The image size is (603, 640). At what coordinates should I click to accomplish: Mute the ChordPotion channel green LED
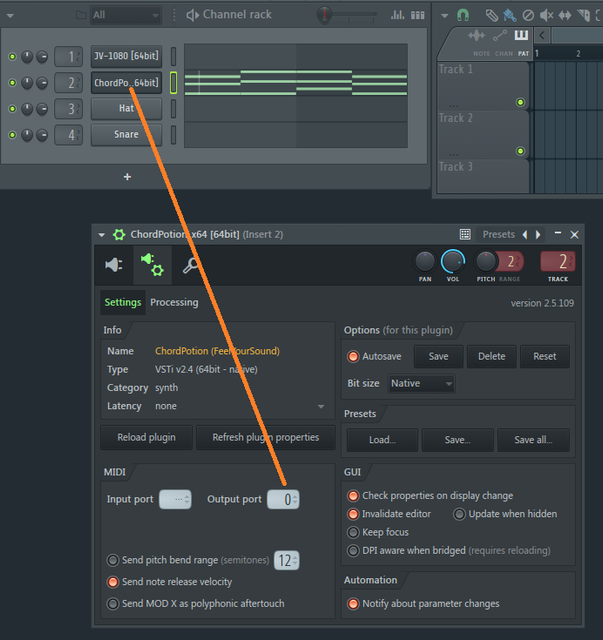pyautogui.click(x=12, y=83)
